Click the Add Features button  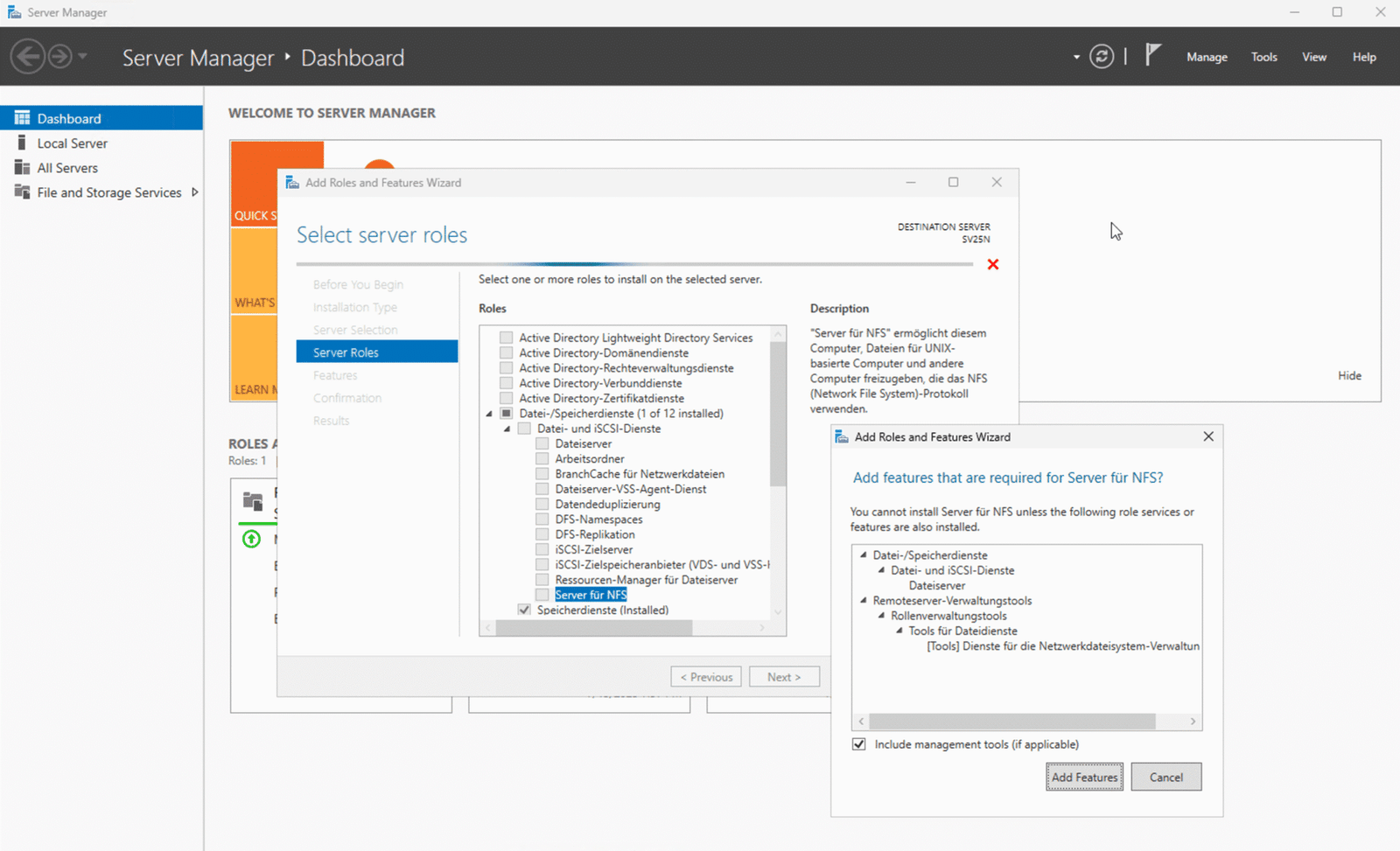(x=1084, y=777)
